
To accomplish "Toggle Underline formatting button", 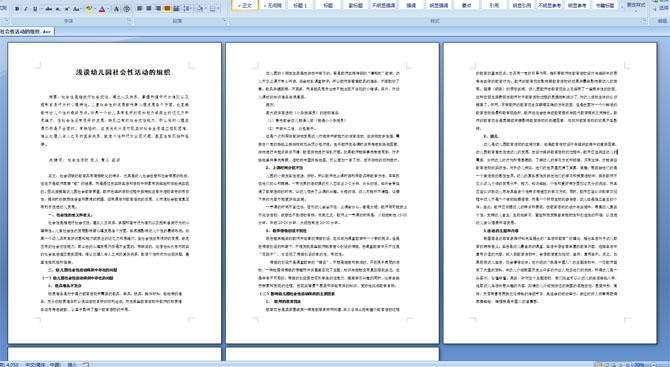I will 35,9.
